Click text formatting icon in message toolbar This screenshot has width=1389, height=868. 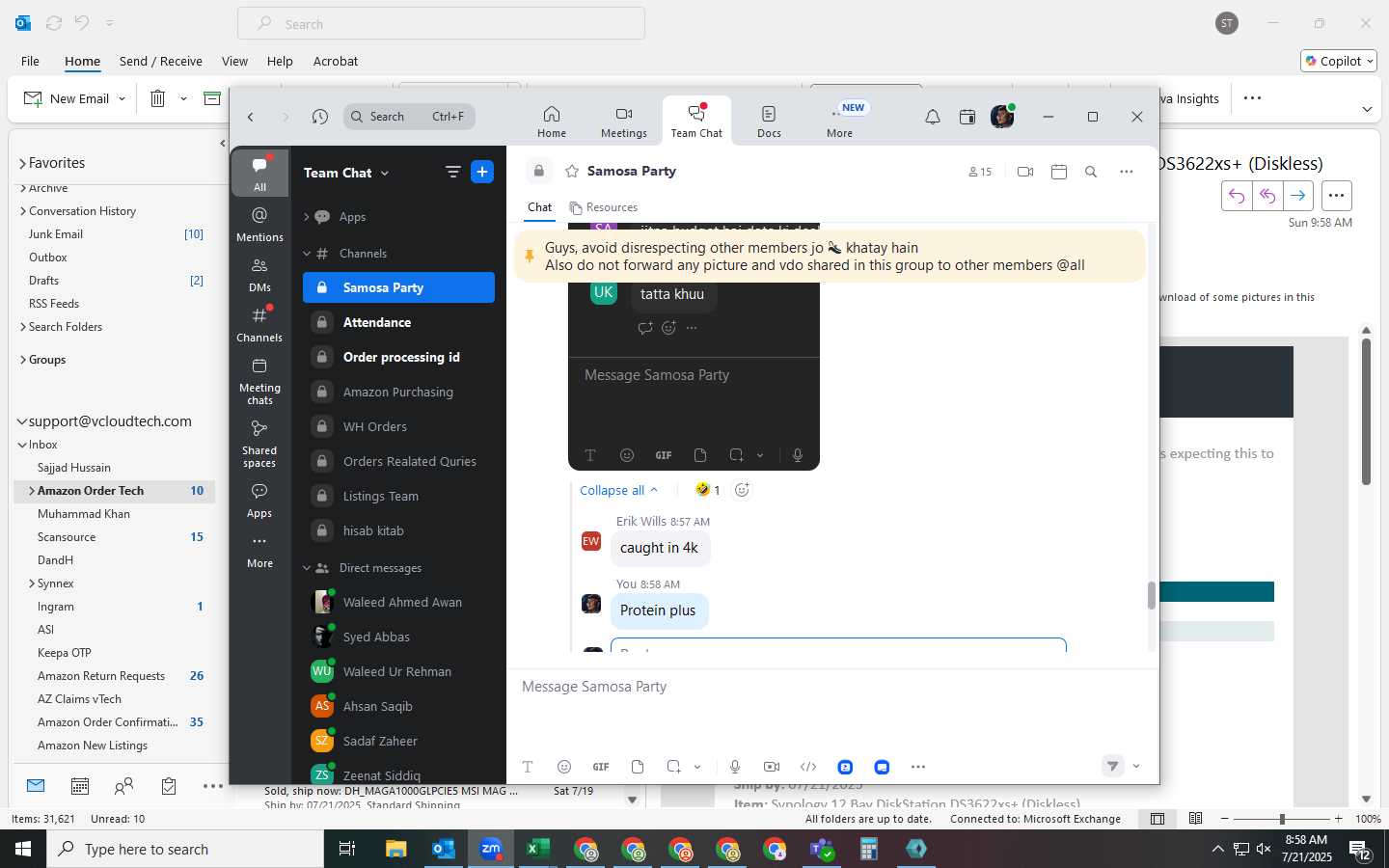click(528, 767)
